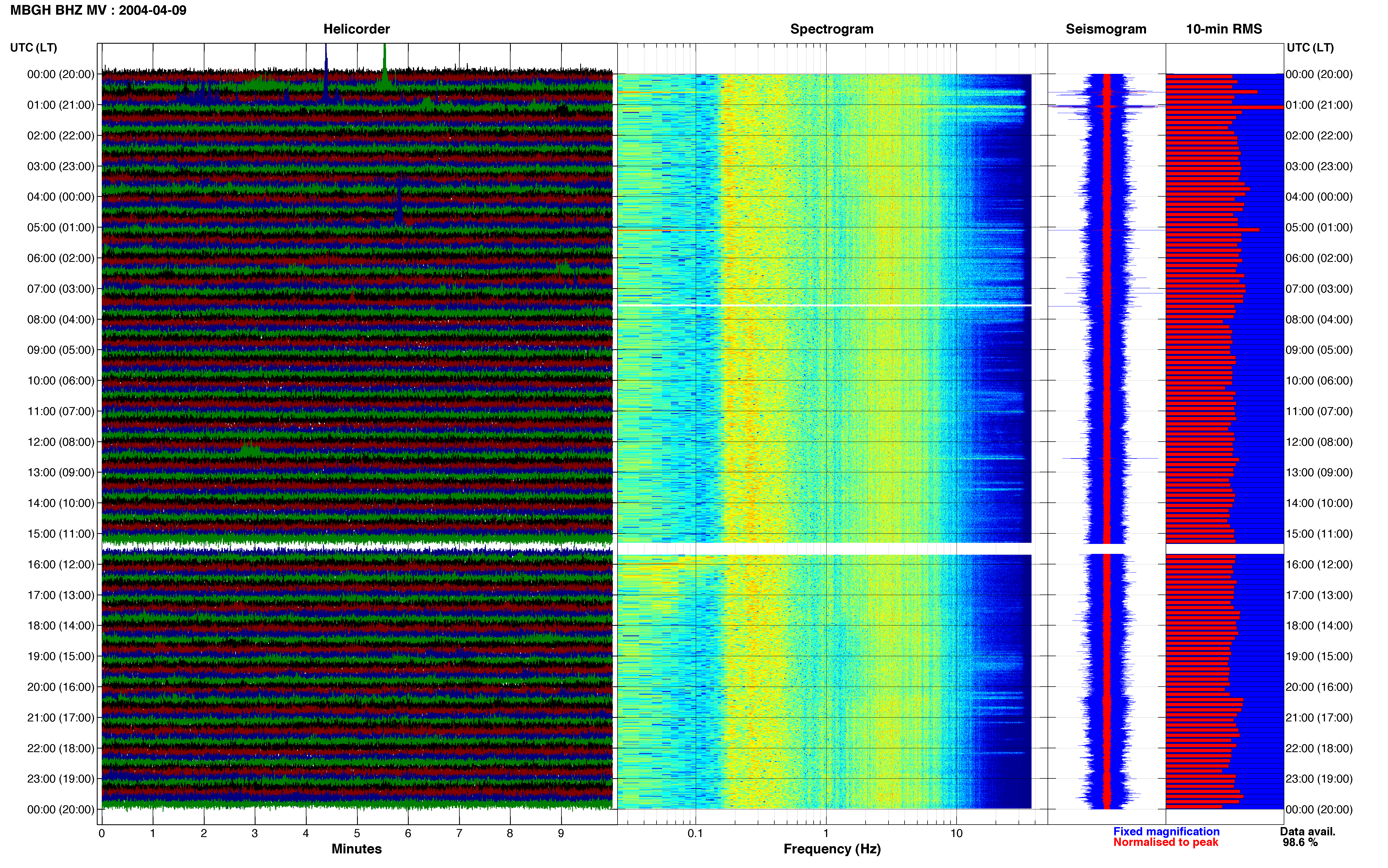This screenshot has width=1388, height=868.
Task: Click the 'Data avail.' label
Action: [1307, 831]
